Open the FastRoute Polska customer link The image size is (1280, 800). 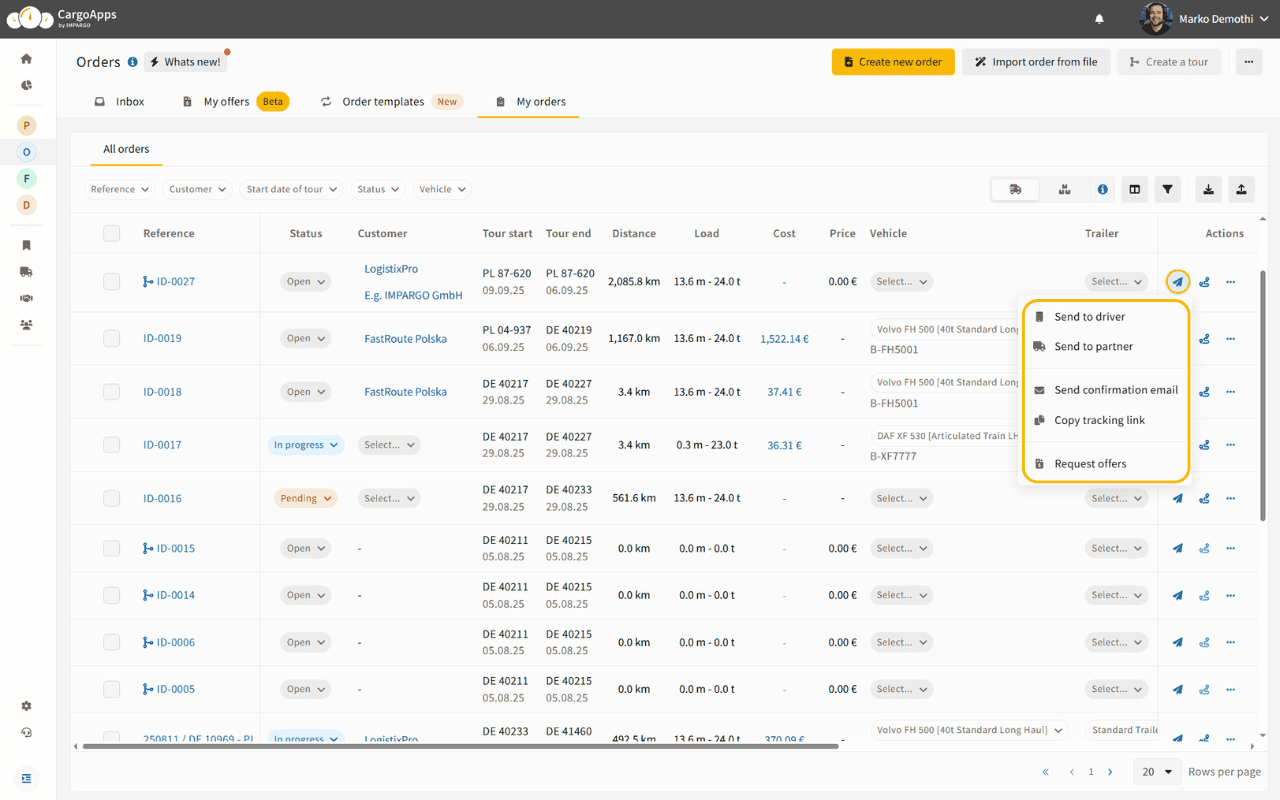(x=405, y=338)
